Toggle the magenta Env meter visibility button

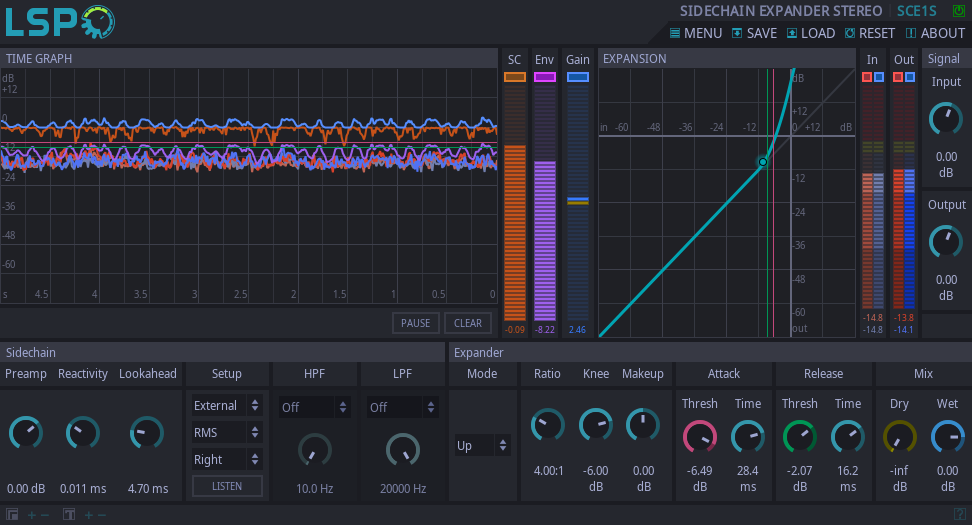tap(545, 77)
